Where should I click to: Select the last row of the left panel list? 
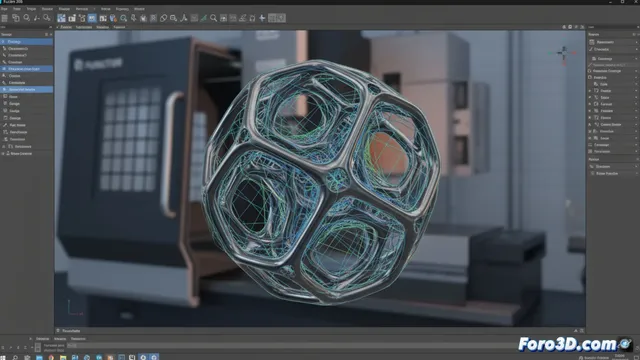coord(27,153)
